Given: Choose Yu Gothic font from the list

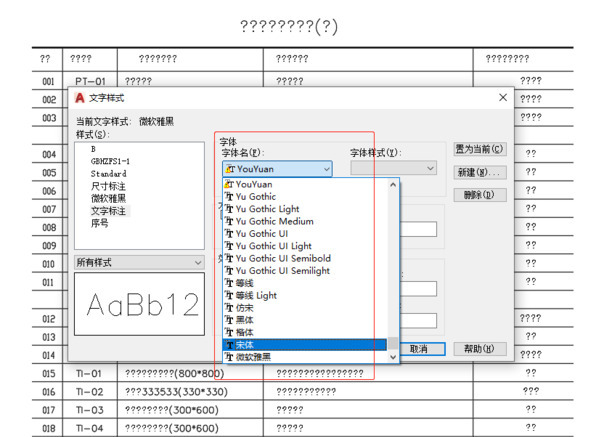Looking at the screenshot, I should tap(305, 197).
